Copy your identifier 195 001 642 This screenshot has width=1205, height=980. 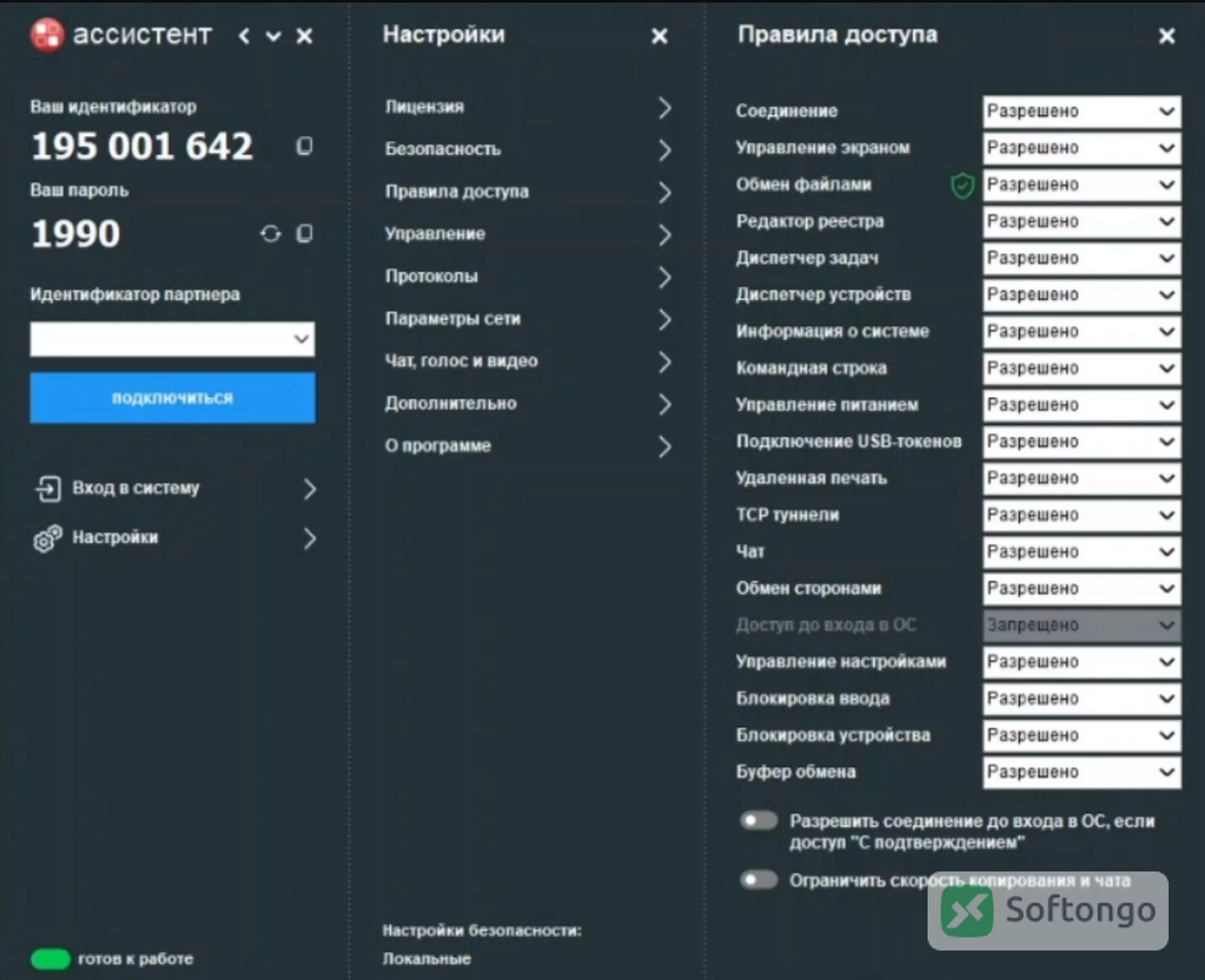[304, 146]
